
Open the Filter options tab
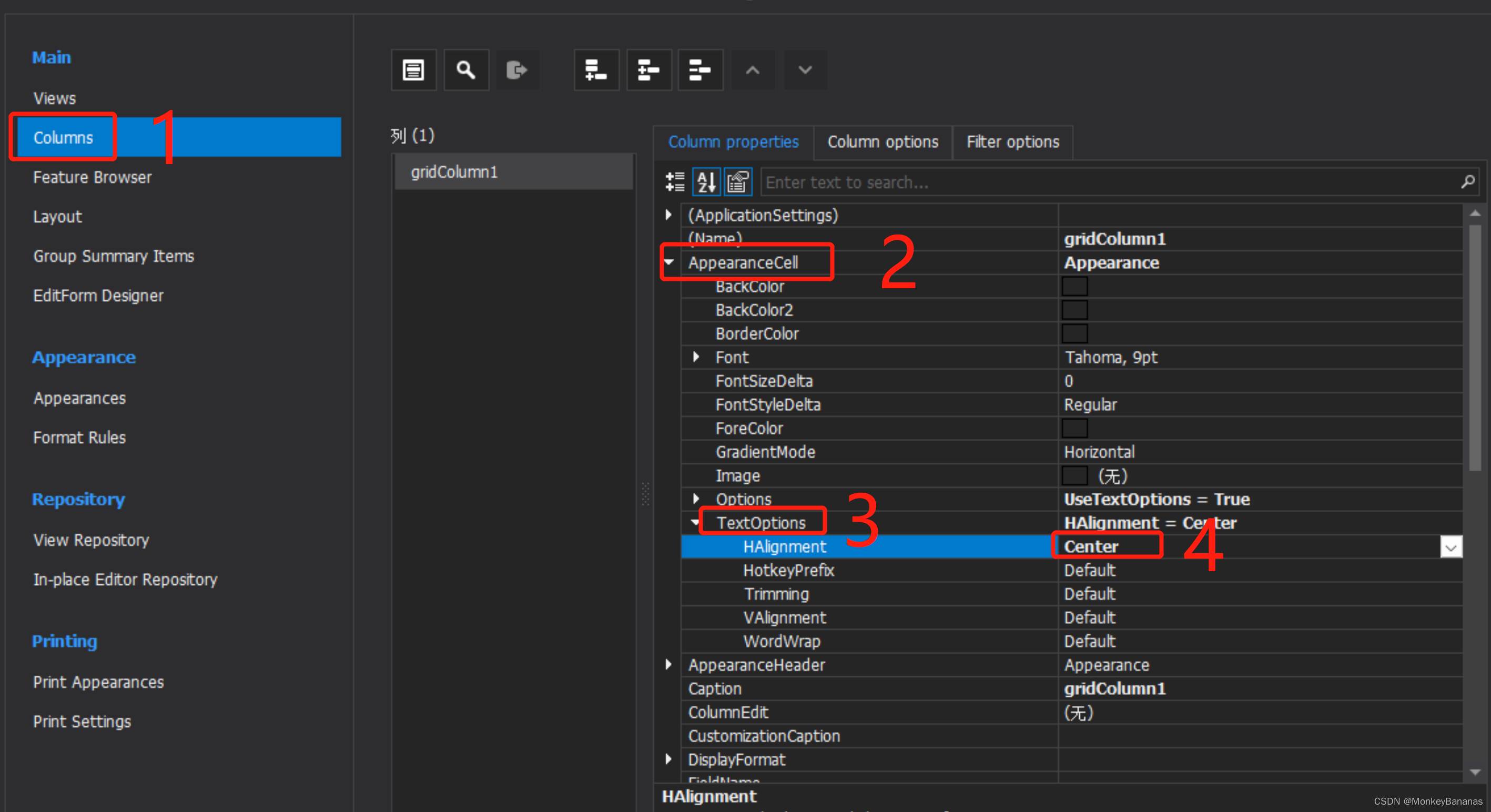(x=1012, y=142)
